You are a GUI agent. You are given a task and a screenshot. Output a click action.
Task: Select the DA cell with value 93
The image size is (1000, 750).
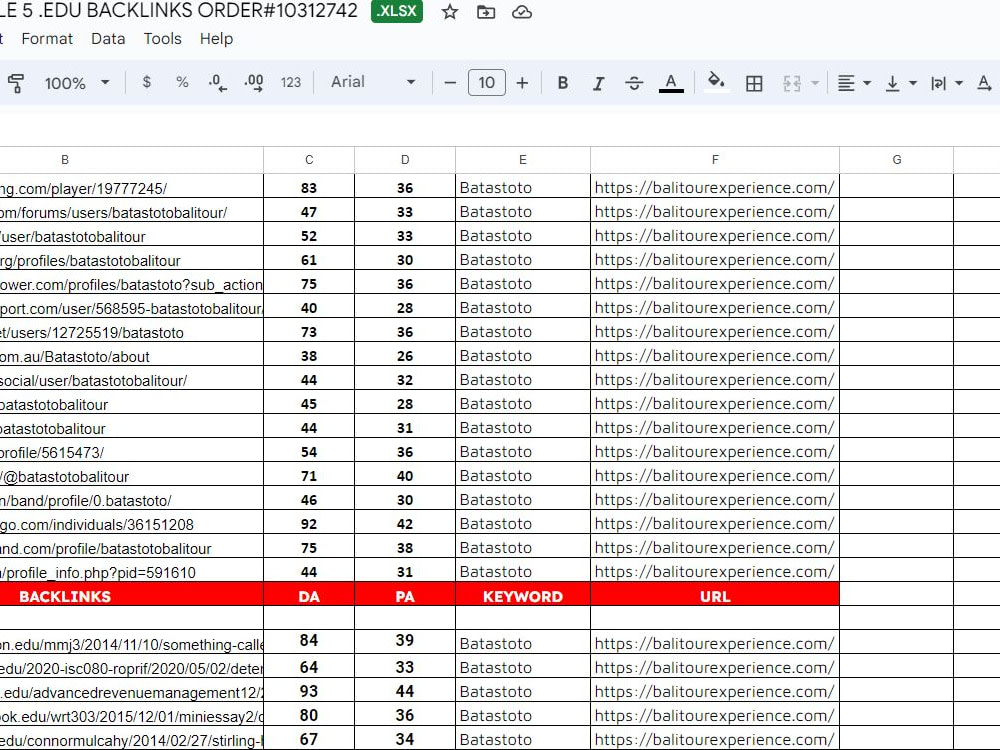(309, 691)
